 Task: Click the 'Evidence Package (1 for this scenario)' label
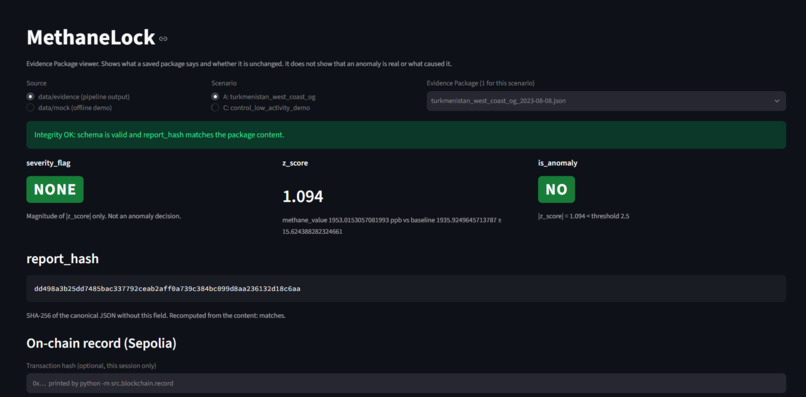click(x=480, y=83)
